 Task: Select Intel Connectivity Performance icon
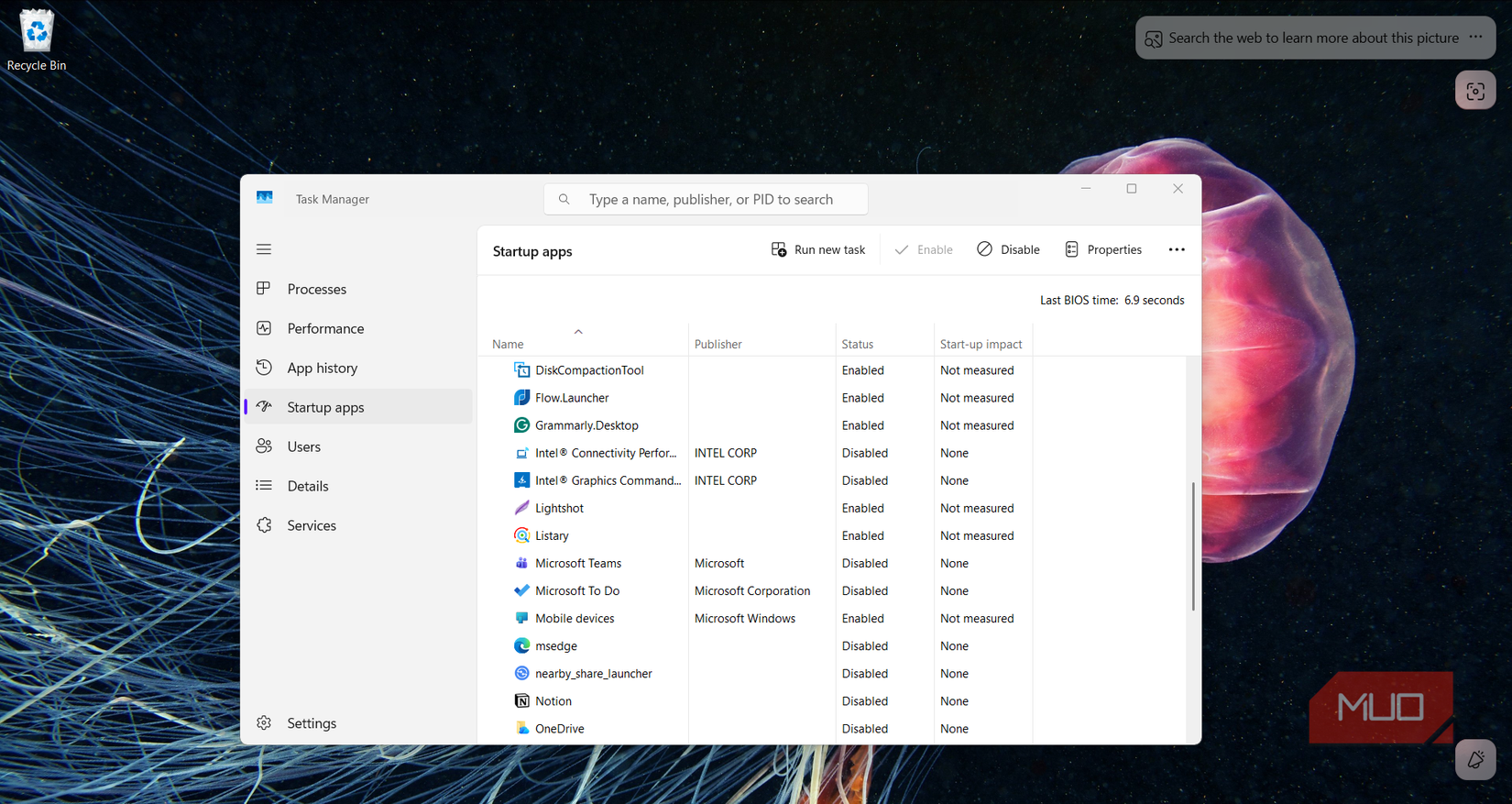point(521,453)
